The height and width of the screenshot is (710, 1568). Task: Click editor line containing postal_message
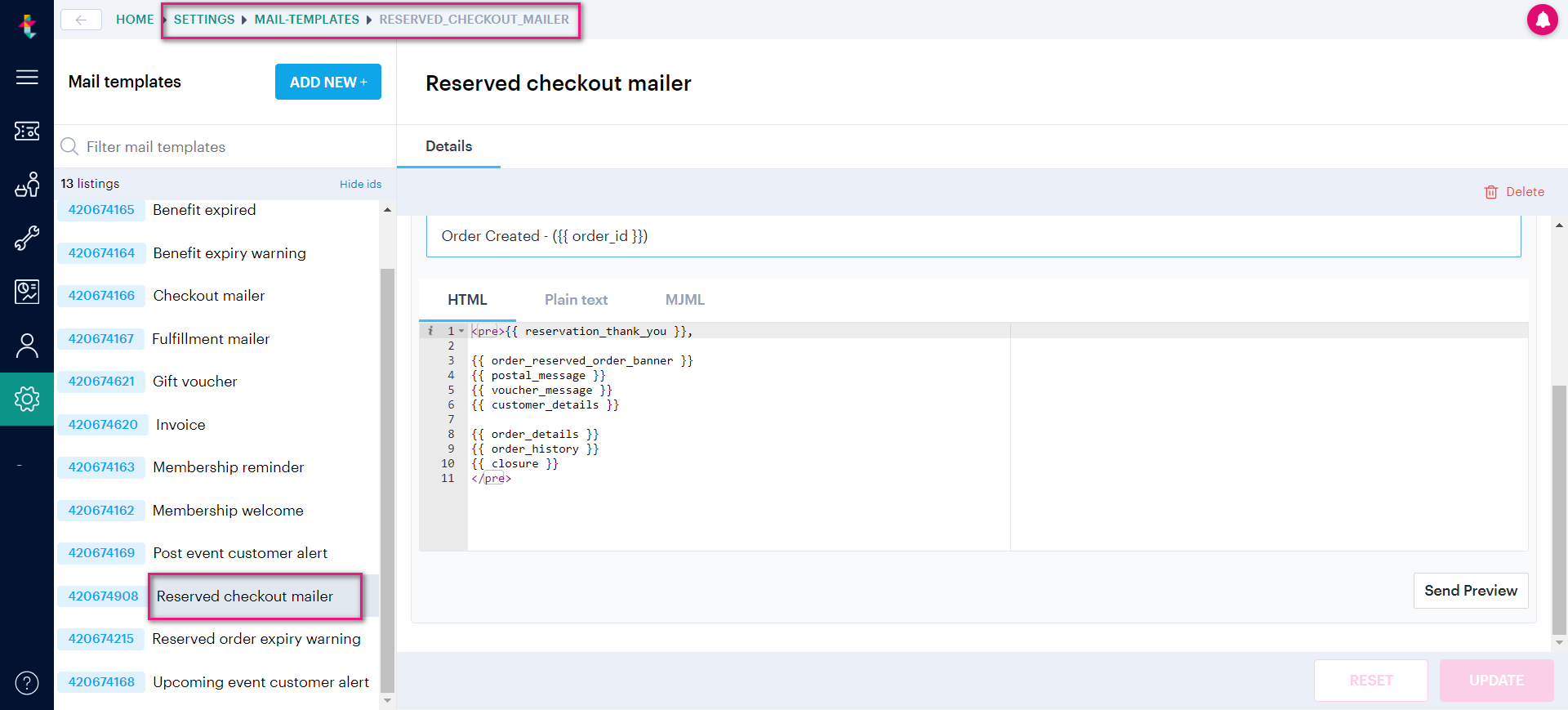point(538,375)
